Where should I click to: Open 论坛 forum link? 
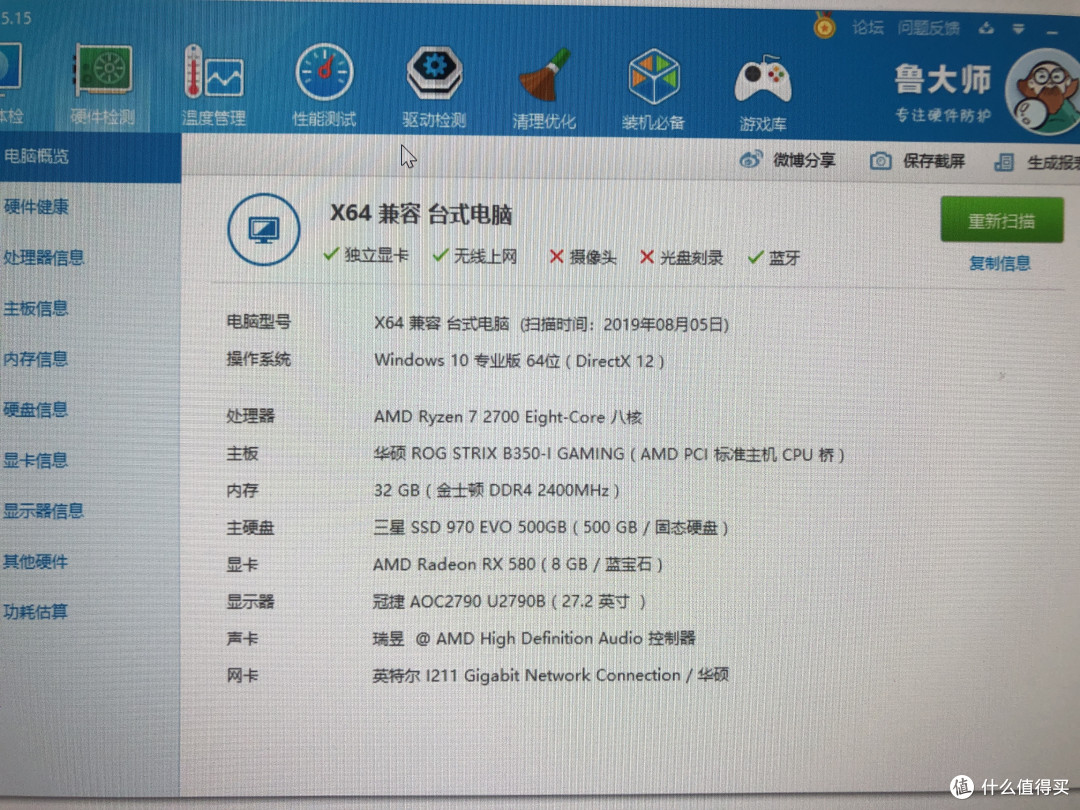pyautogui.click(x=867, y=28)
